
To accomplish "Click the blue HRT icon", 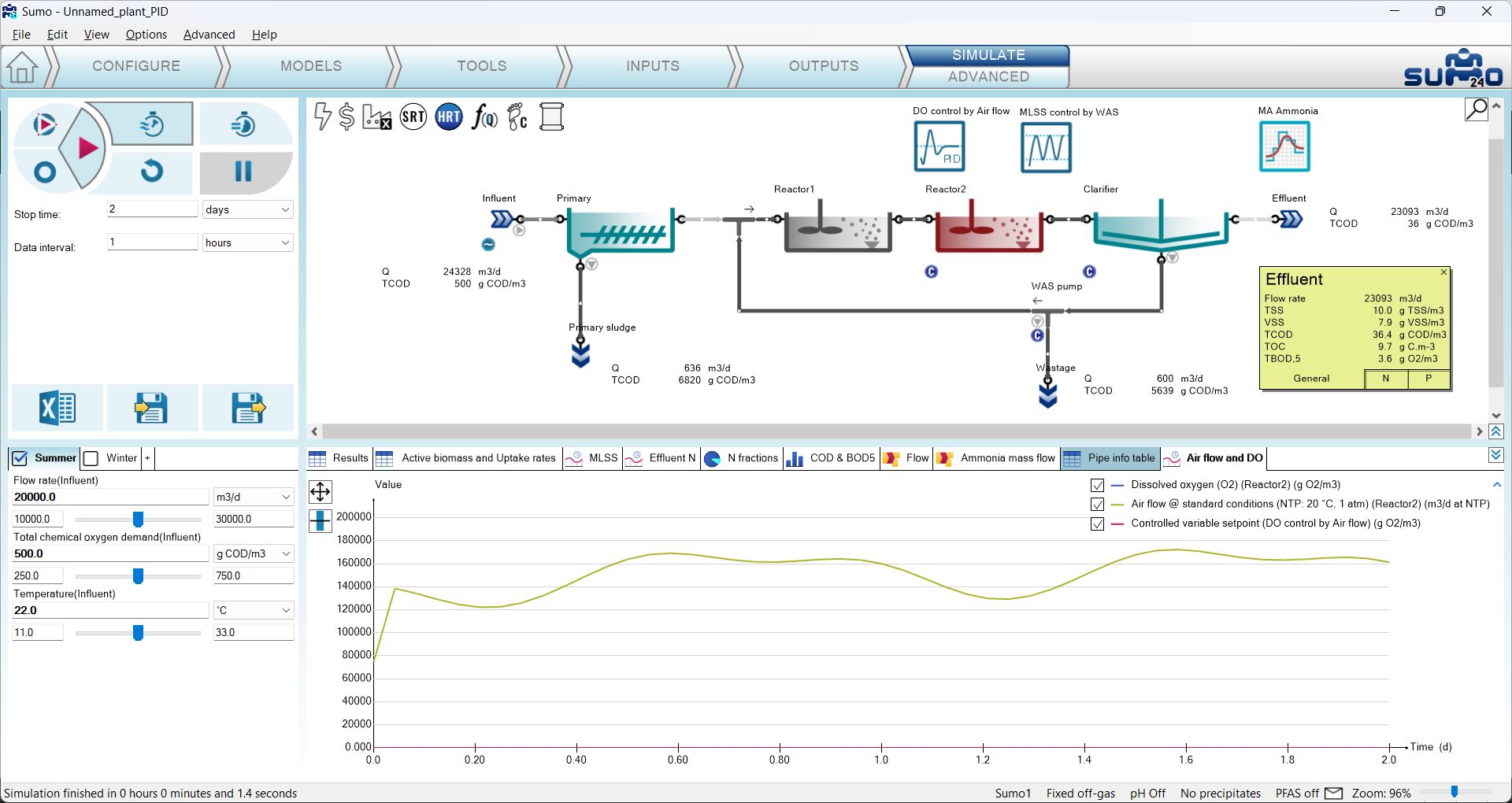I will (x=449, y=117).
